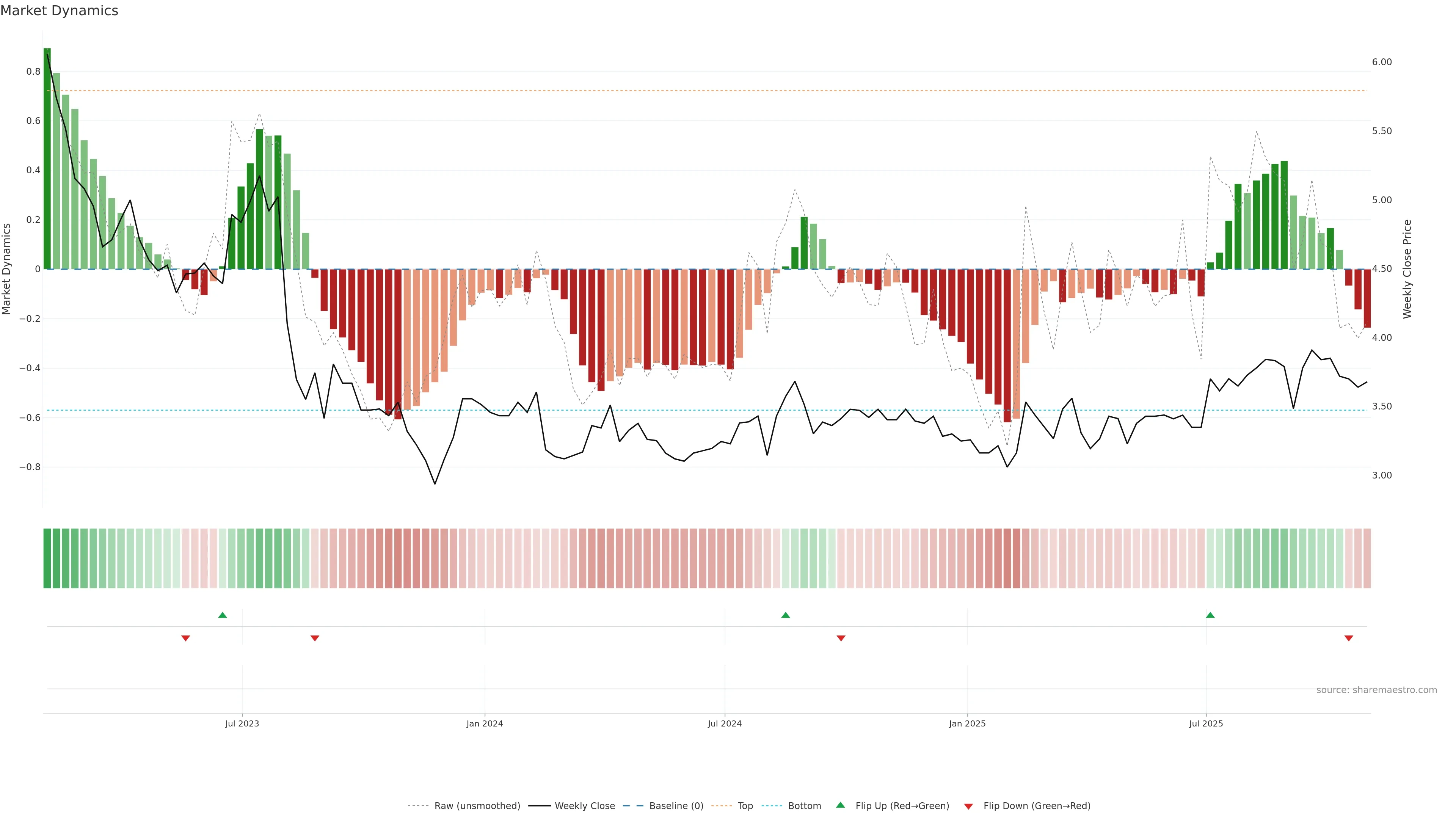Click the green Flip Up marker at Jul 2025
The width and height of the screenshot is (1456, 819).
point(1210,615)
